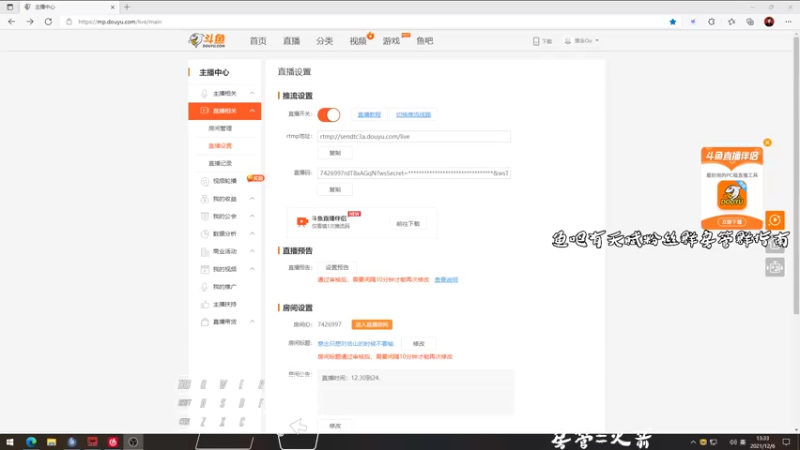This screenshot has width=800, height=450.
Task: Collapse the 直播相关 chevron
Action: point(252,111)
